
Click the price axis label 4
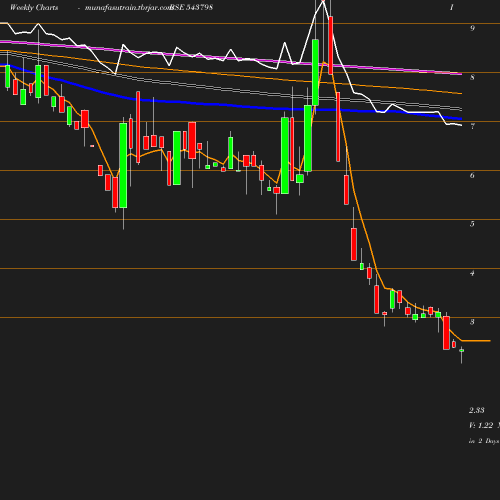click(472, 273)
